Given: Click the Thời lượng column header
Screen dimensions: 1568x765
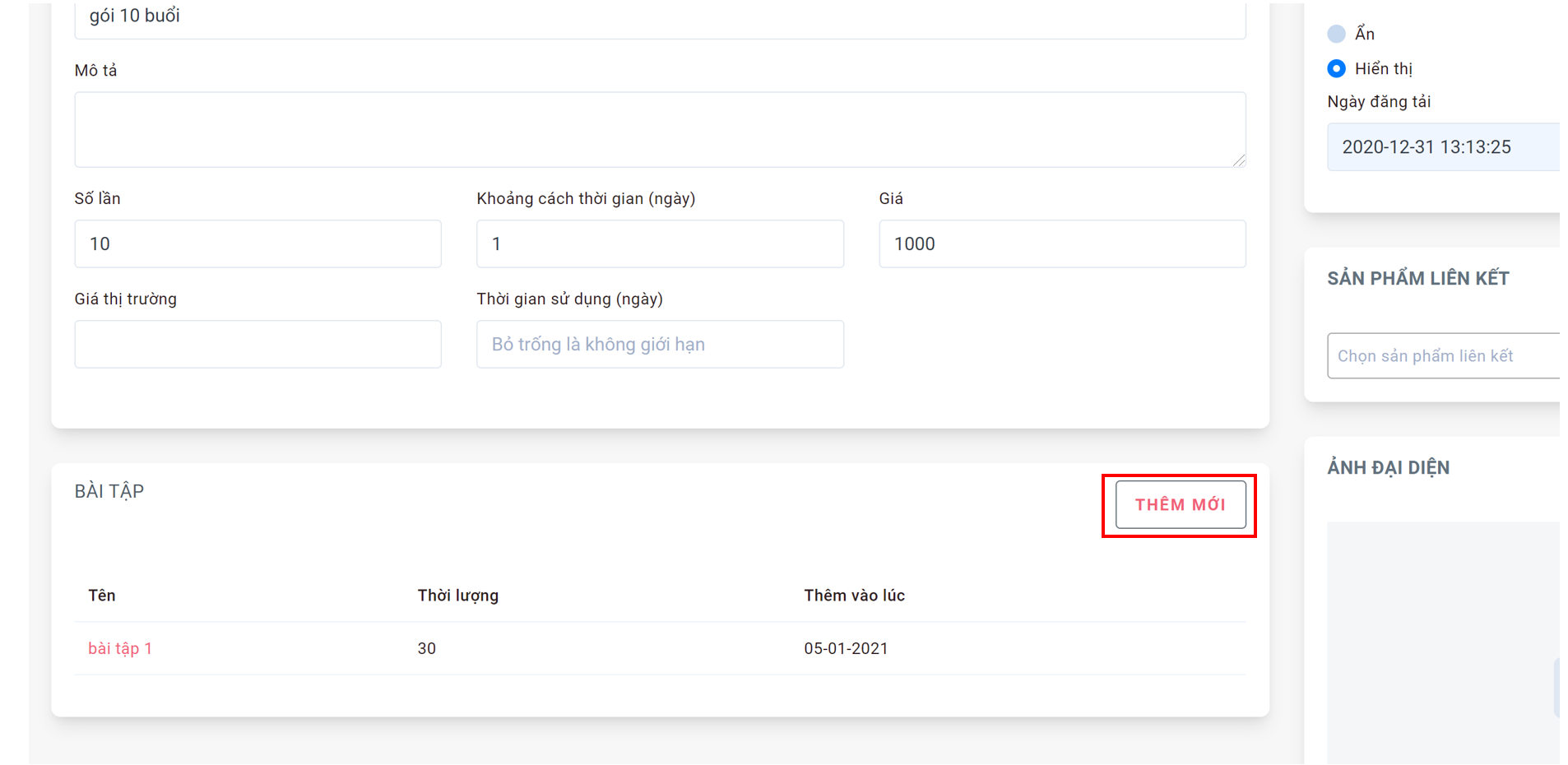Looking at the screenshot, I should (458, 596).
